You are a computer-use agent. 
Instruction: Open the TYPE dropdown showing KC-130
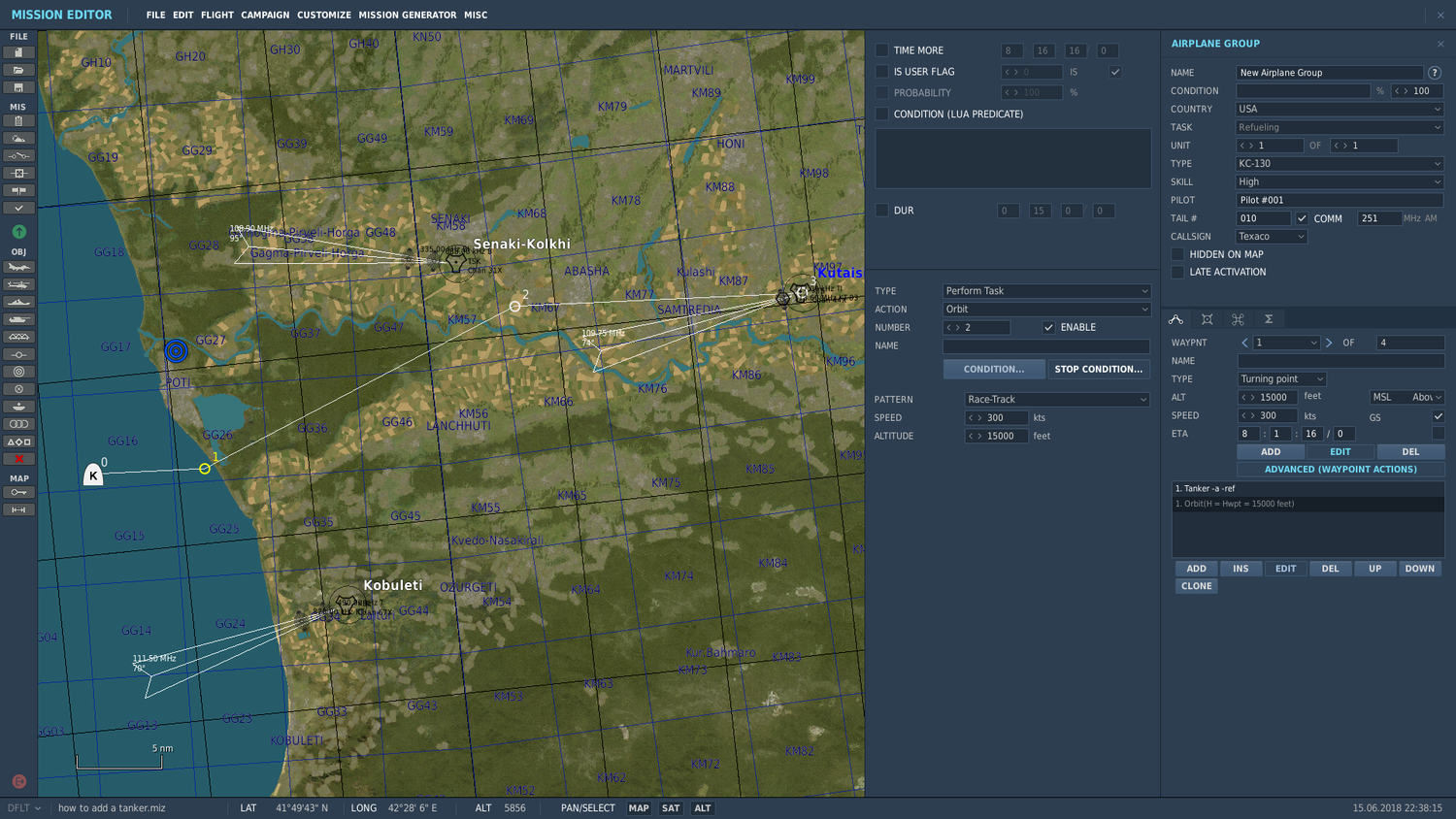[1339, 163]
